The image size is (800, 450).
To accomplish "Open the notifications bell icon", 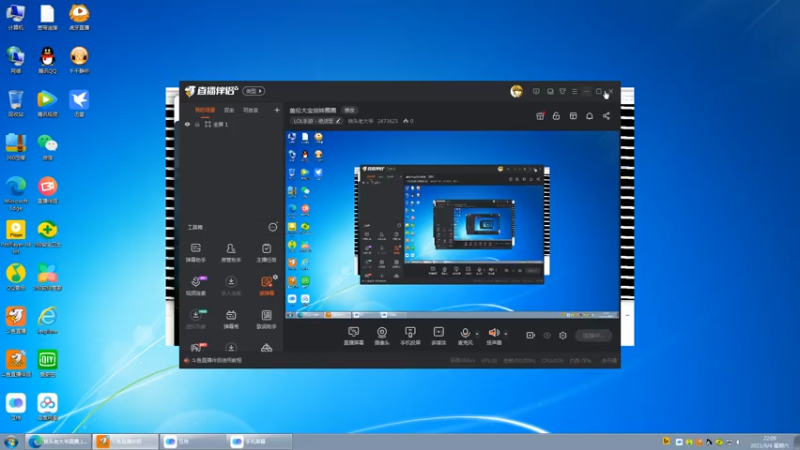I will pos(589,116).
